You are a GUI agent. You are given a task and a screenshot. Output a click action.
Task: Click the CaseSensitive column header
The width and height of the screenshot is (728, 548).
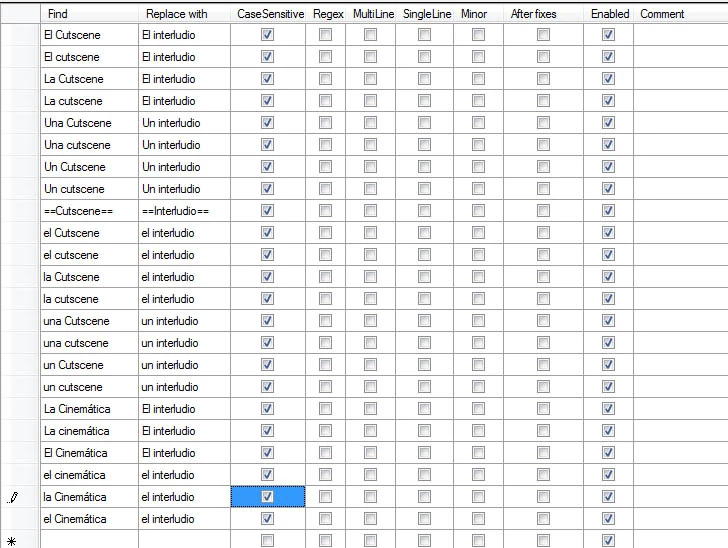(270, 14)
